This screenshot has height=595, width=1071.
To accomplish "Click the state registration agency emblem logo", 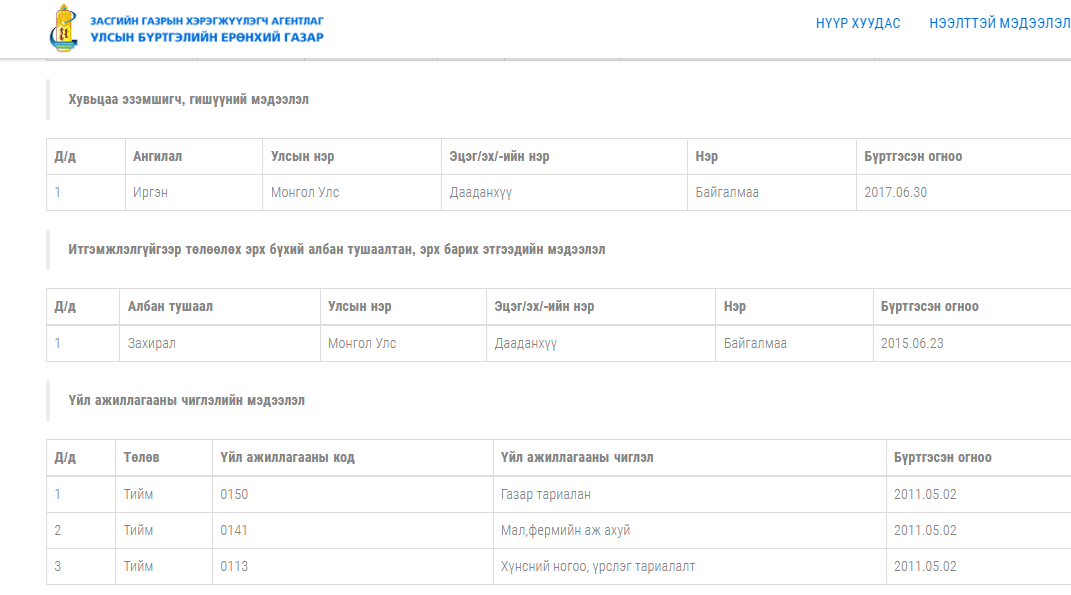I will tap(62, 28).
